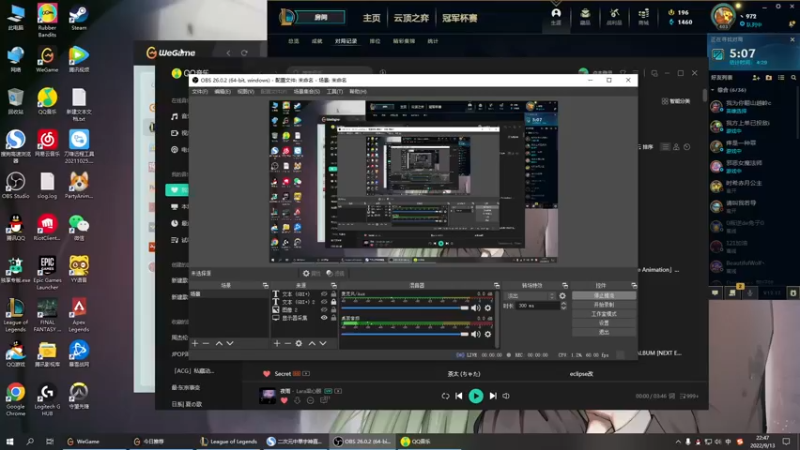800x450 pixels.
Task: Go back in WeGame window
Action: [x=228, y=53]
